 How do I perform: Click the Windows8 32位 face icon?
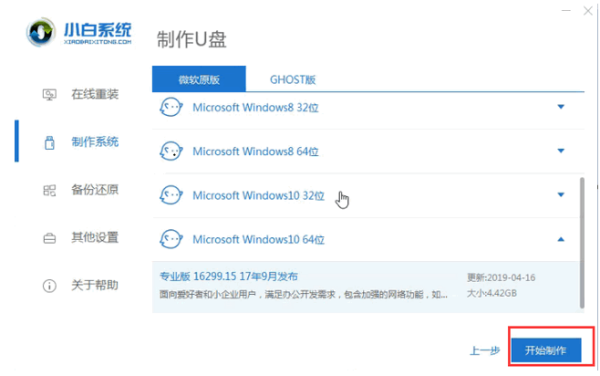pyautogui.click(x=171, y=107)
